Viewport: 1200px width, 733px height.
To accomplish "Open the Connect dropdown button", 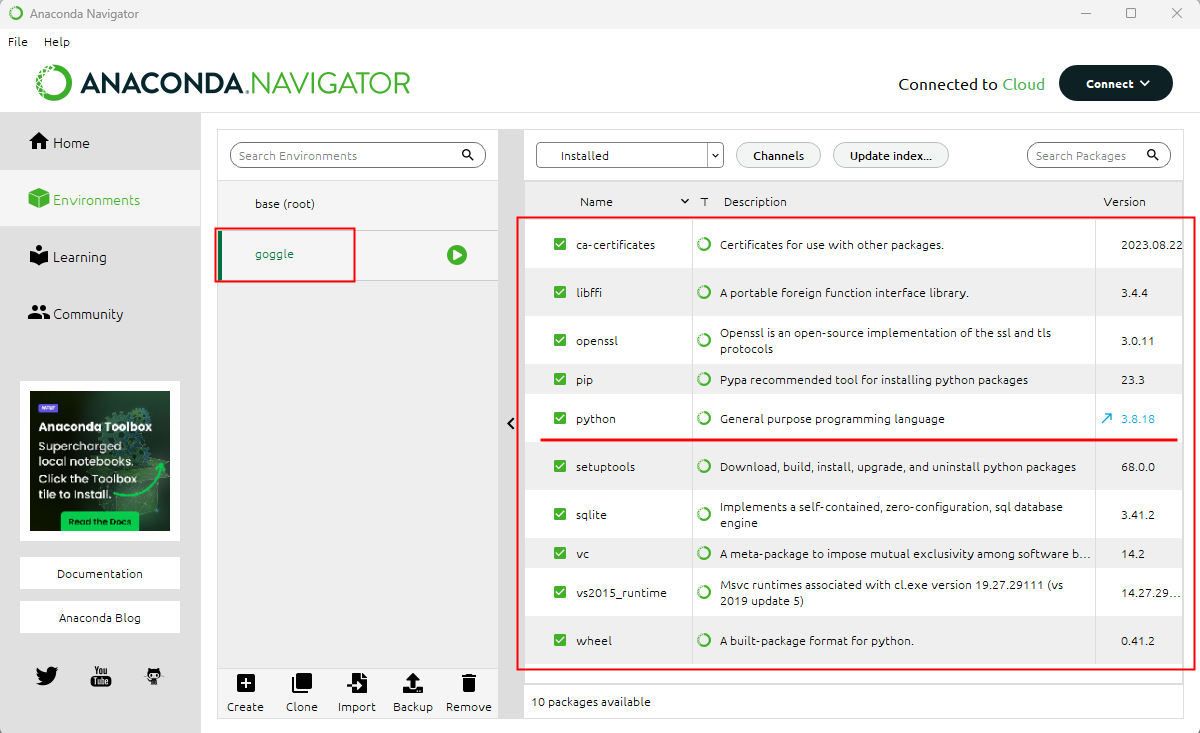I will tap(1116, 83).
